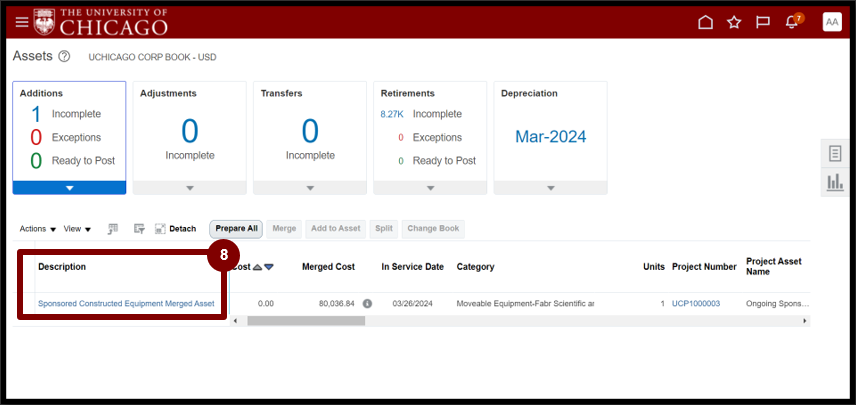Open the View dropdown menu
Screen dimensions: 856x405
click(x=77, y=229)
